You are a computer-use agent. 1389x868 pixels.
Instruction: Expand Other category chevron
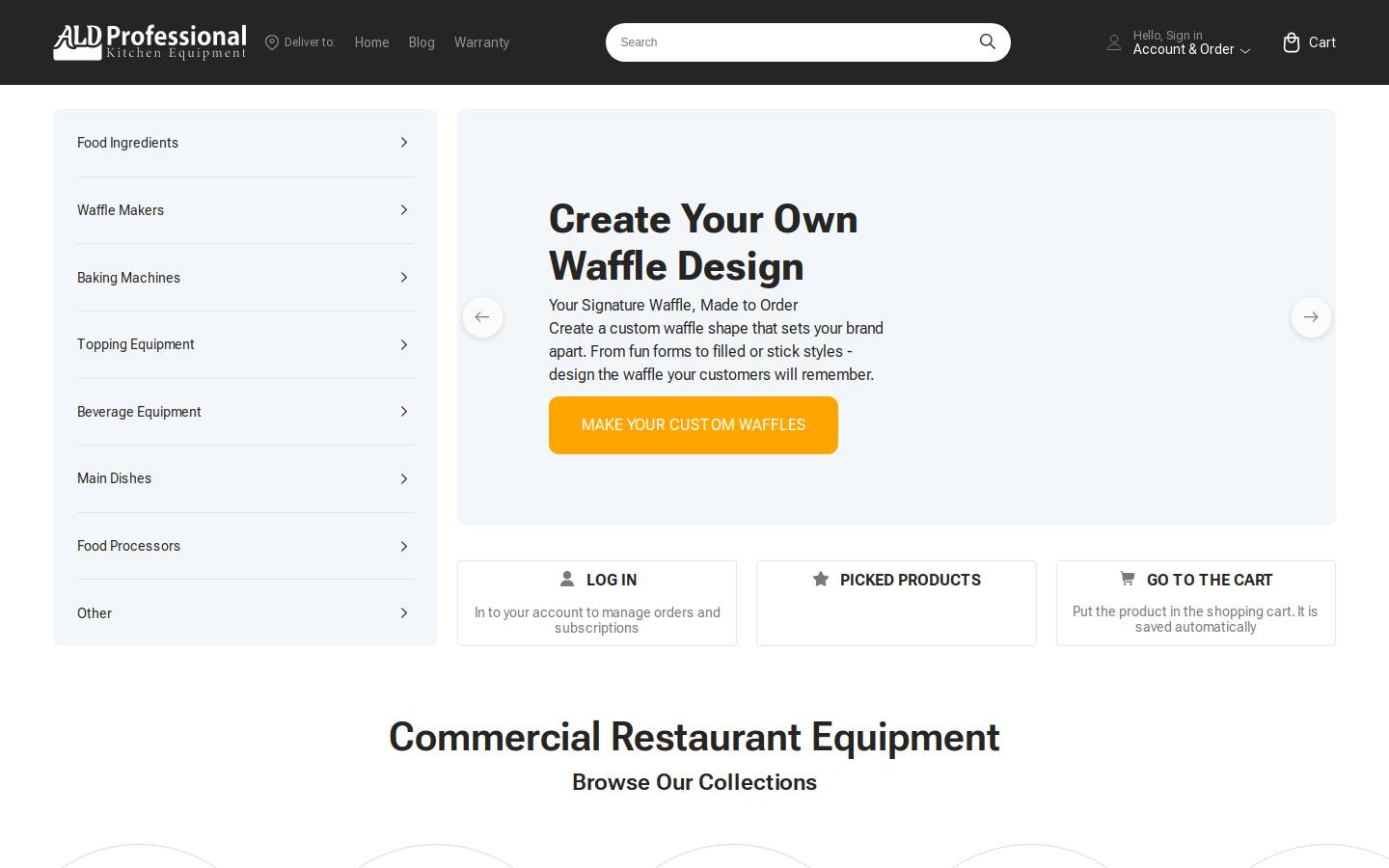pos(404,613)
